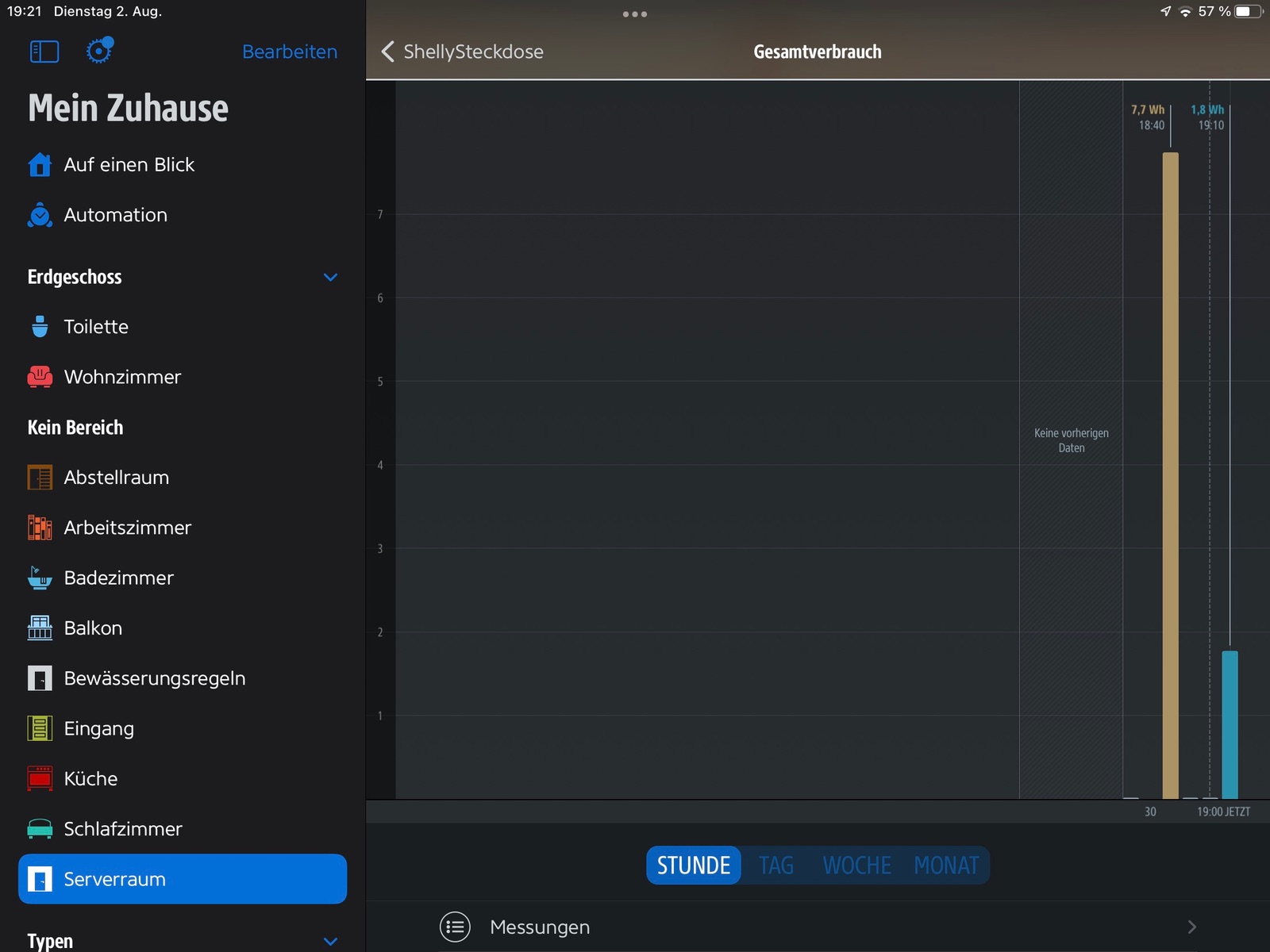Select the Wohnzimmer sofa icon
The image size is (1270, 952).
(40, 377)
